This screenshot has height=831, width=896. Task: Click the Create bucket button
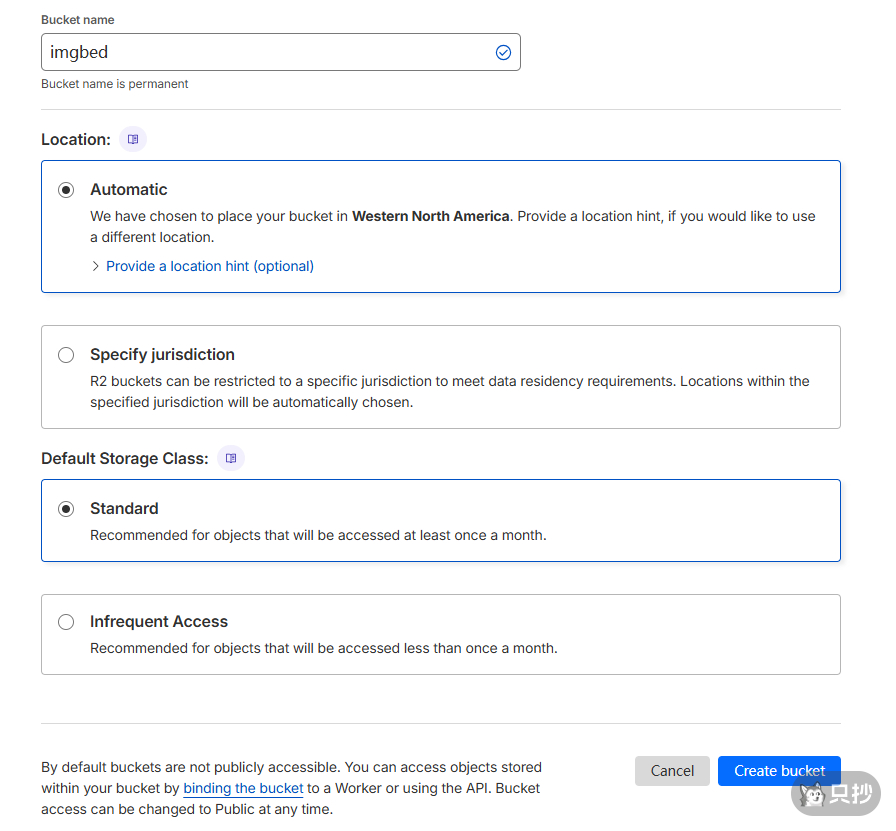[779, 771]
